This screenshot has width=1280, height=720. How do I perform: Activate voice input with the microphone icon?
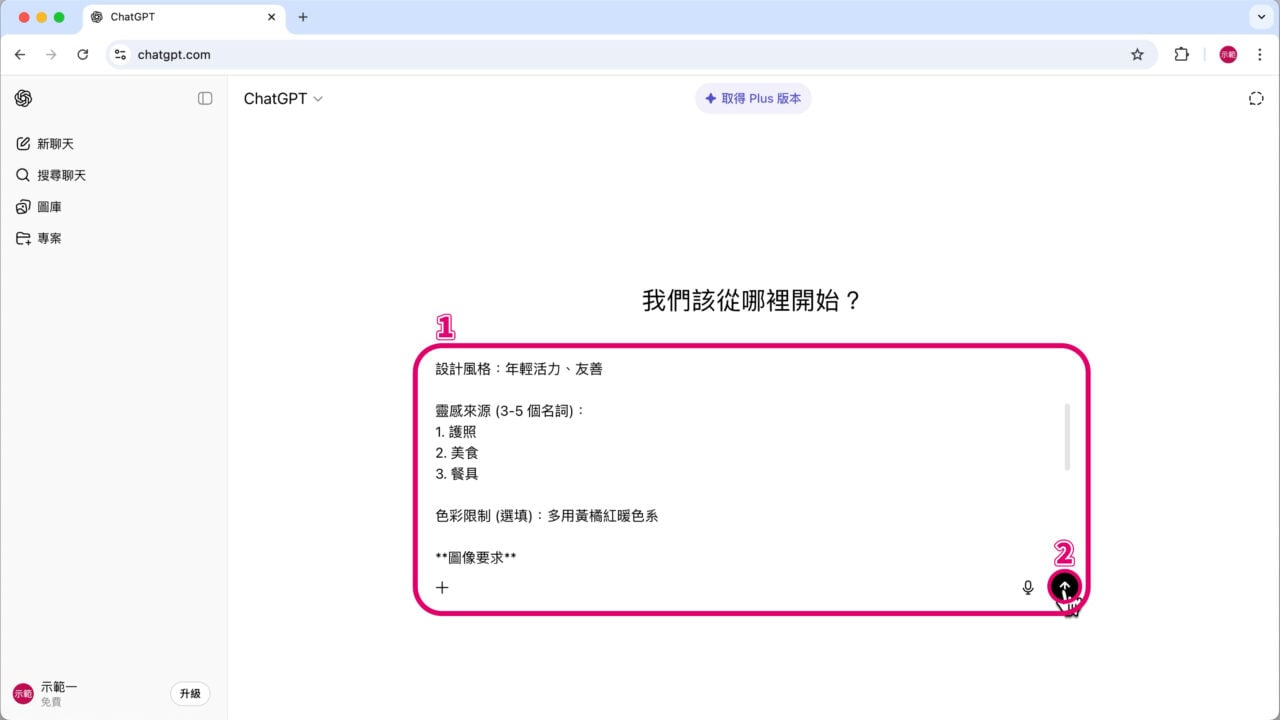[x=1028, y=587]
